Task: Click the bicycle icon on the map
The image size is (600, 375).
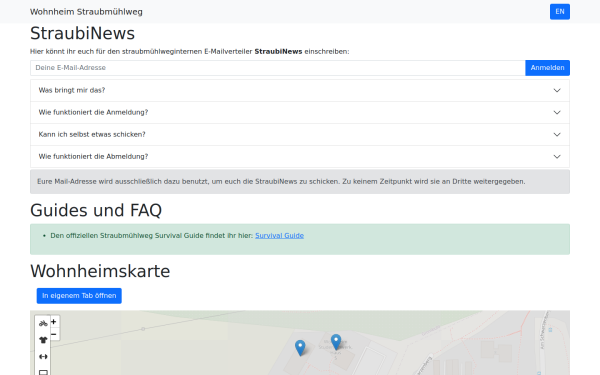Action: (43, 323)
